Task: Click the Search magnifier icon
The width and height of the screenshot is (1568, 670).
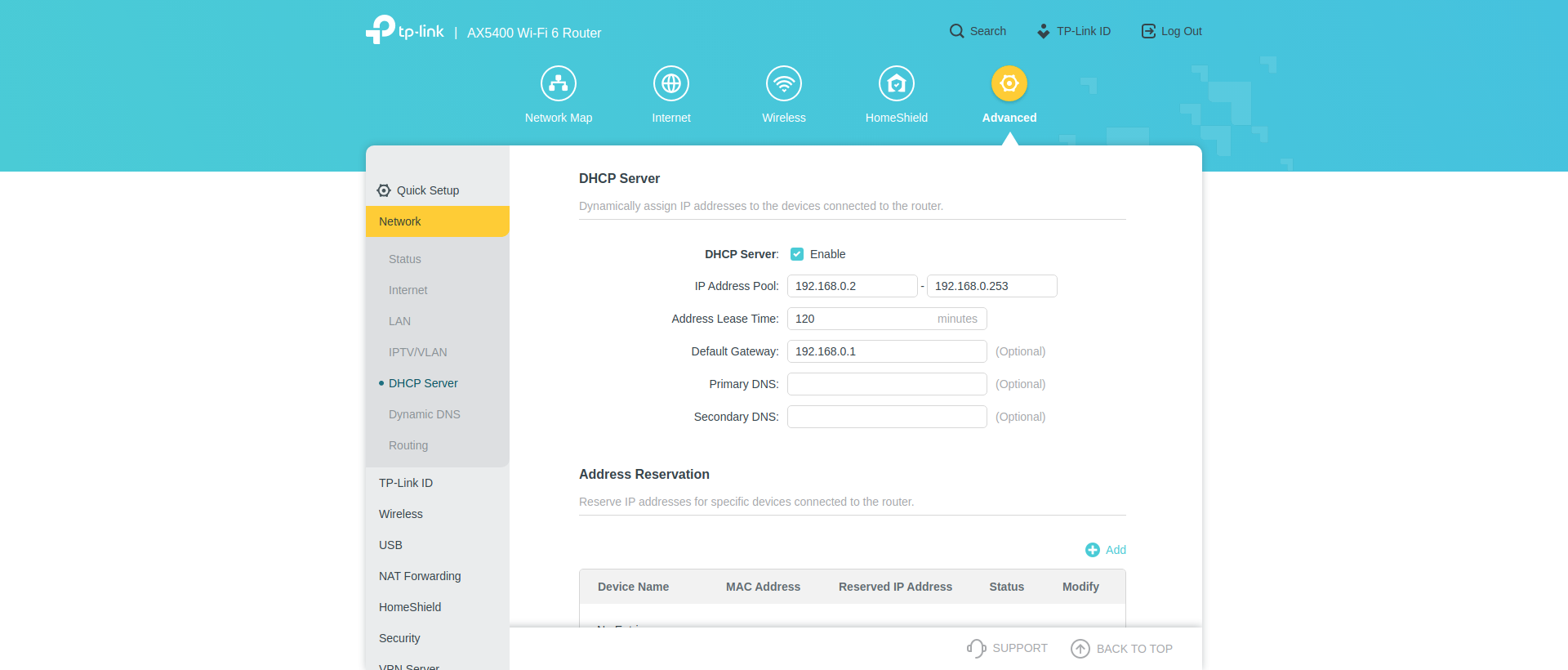Action: pos(956,31)
